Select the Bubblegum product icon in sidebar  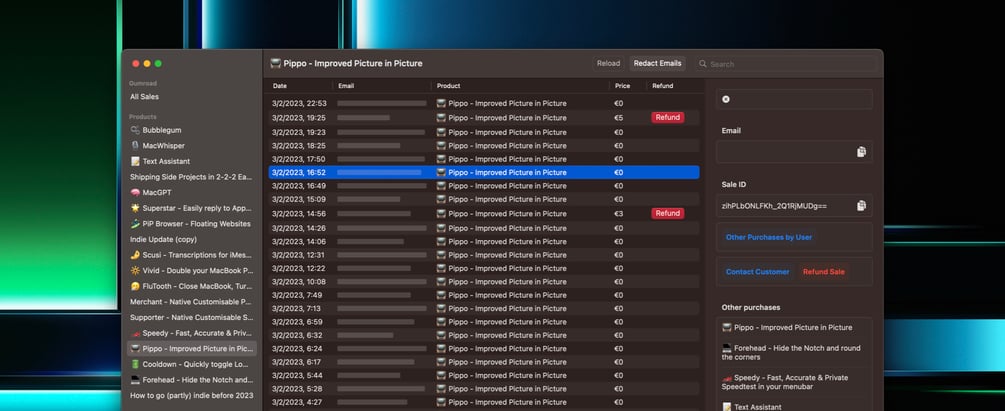pos(135,130)
